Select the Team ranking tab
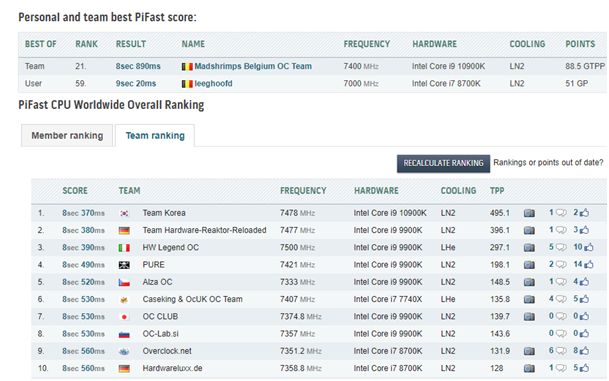Image resolution: width=609 pixels, height=381 pixels. (x=155, y=136)
